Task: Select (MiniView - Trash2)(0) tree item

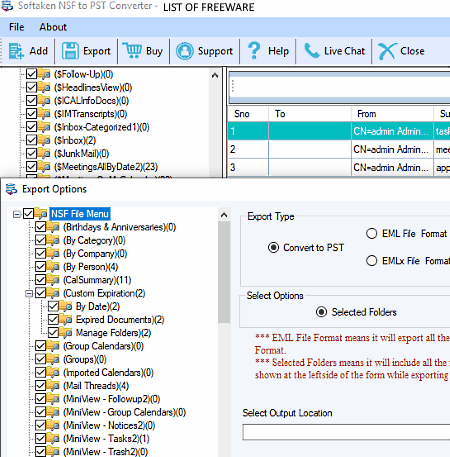Action: click(x=105, y=452)
